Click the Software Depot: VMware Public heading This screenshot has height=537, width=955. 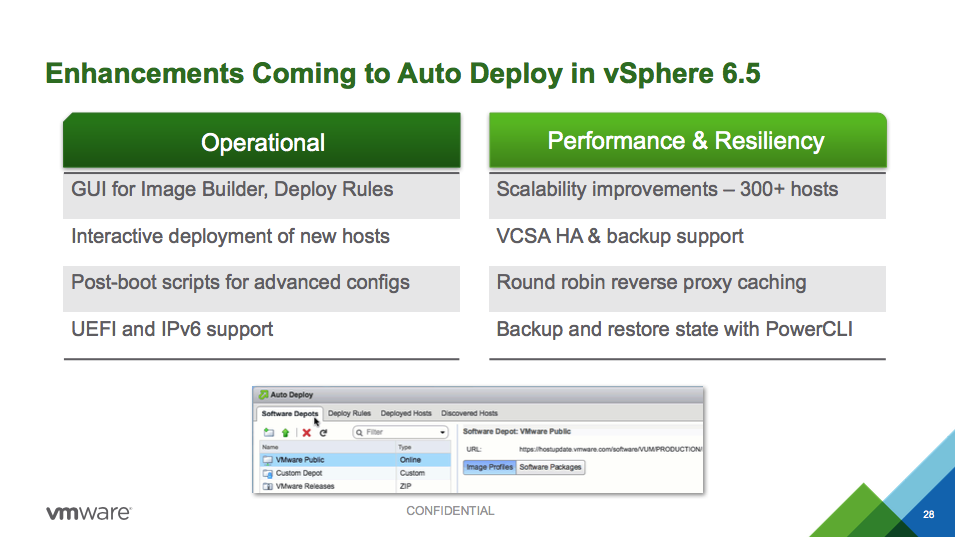(516, 431)
